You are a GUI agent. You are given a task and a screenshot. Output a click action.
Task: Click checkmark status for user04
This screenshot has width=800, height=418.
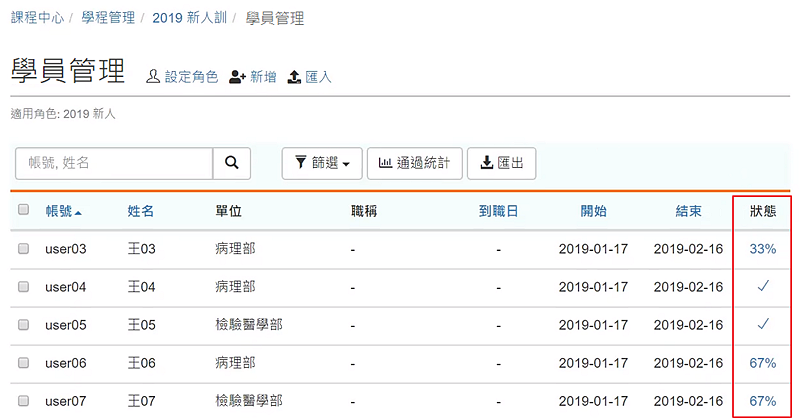coord(763,287)
